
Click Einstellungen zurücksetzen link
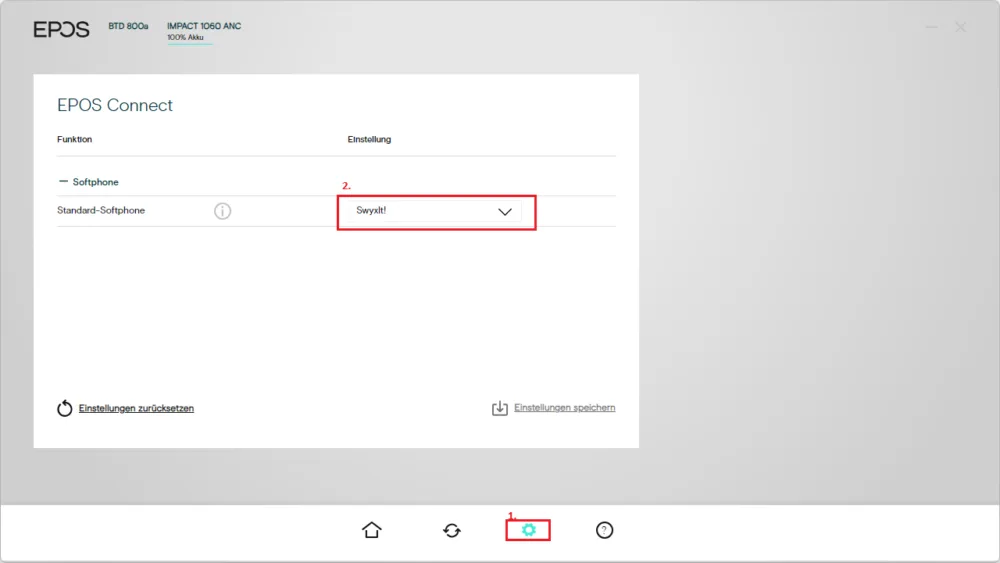pos(136,408)
